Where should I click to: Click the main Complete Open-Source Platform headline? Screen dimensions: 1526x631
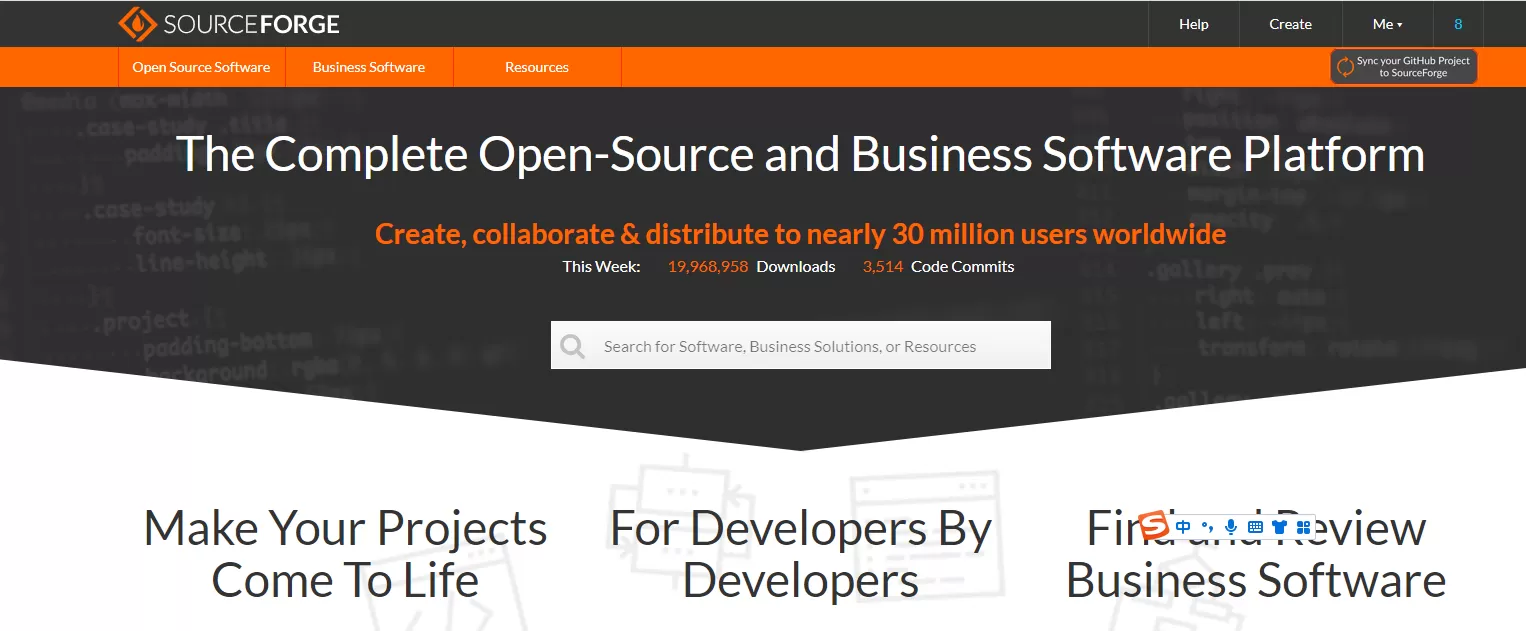click(800, 154)
